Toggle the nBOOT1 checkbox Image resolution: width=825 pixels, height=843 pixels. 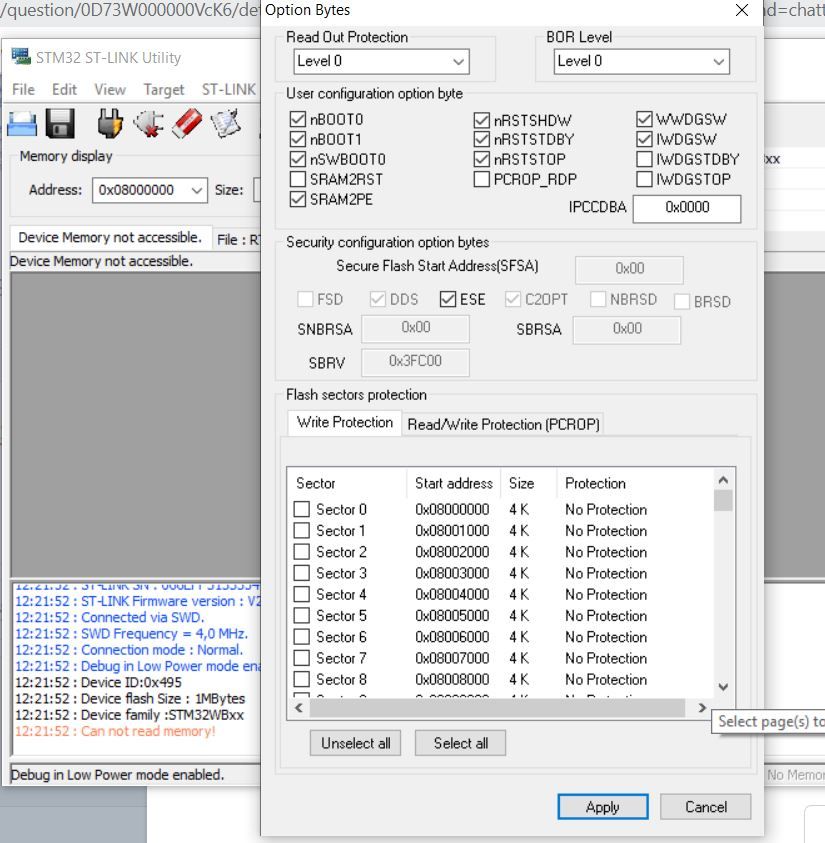click(297, 139)
